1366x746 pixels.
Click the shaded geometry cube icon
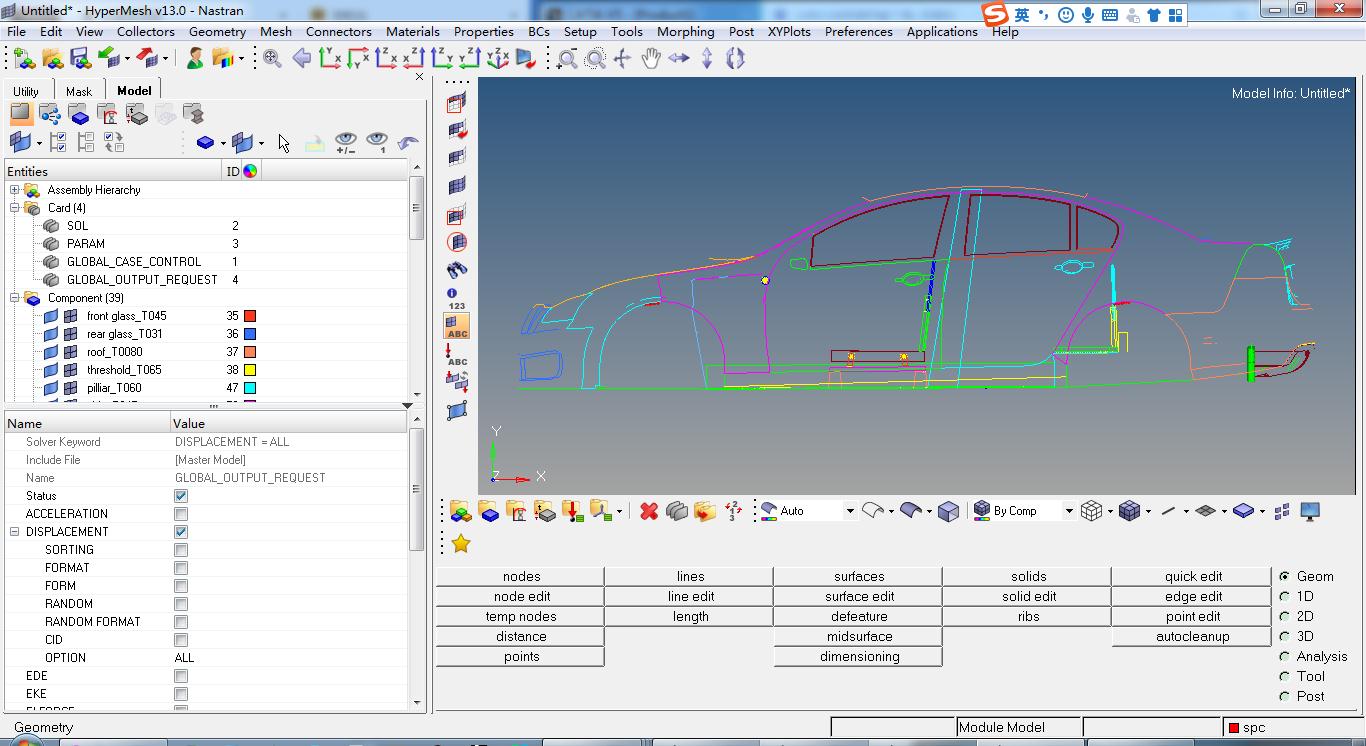[948, 511]
